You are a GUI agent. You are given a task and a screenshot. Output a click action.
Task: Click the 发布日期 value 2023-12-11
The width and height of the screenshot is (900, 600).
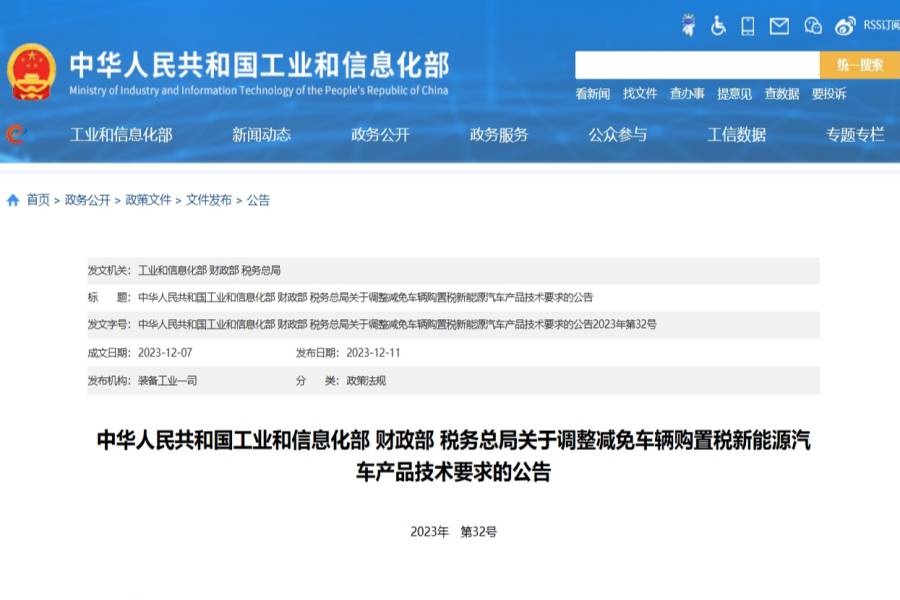pos(373,353)
